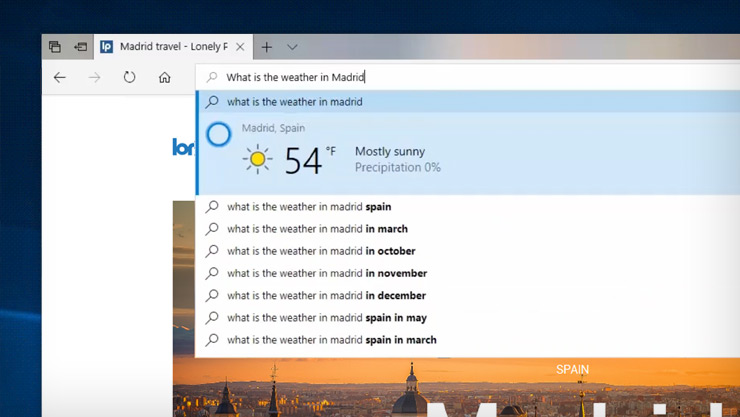The width and height of the screenshot is (740, 417).
Task: Close the Madrid travel tab
Action: pyautogui.click(x=240, y=47)
